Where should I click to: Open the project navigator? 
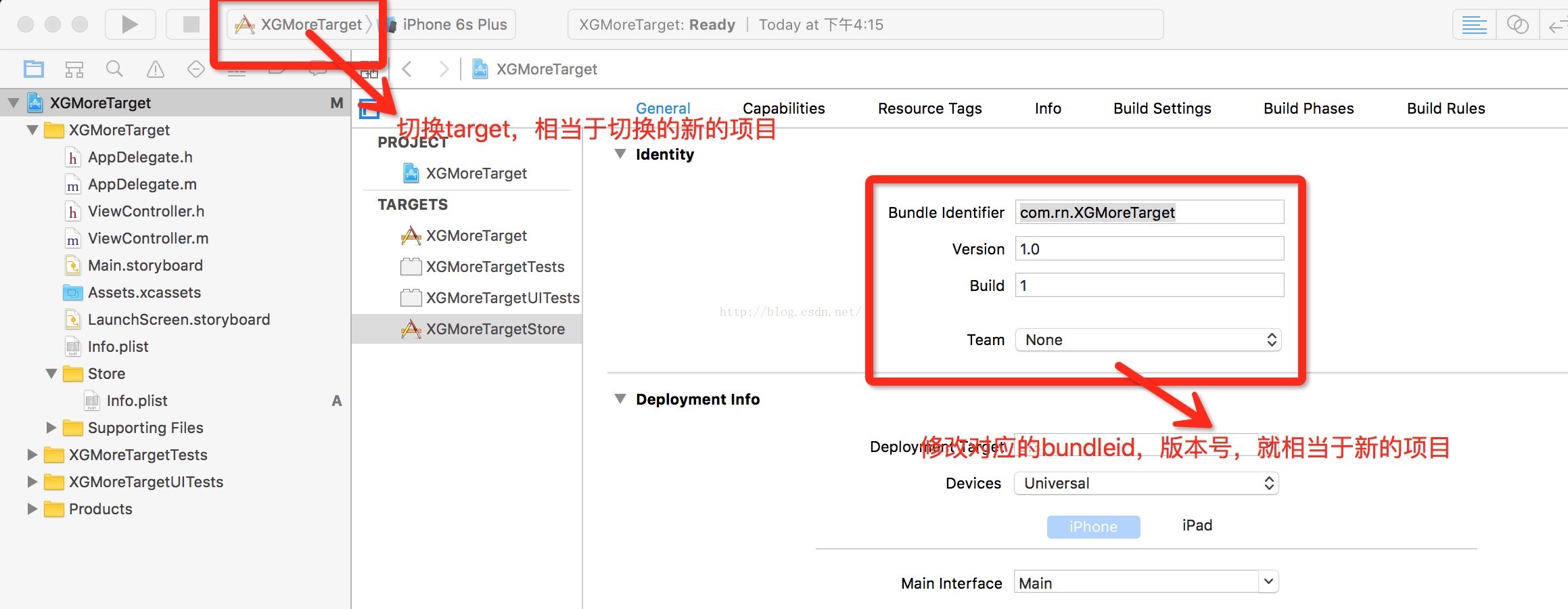34,69
